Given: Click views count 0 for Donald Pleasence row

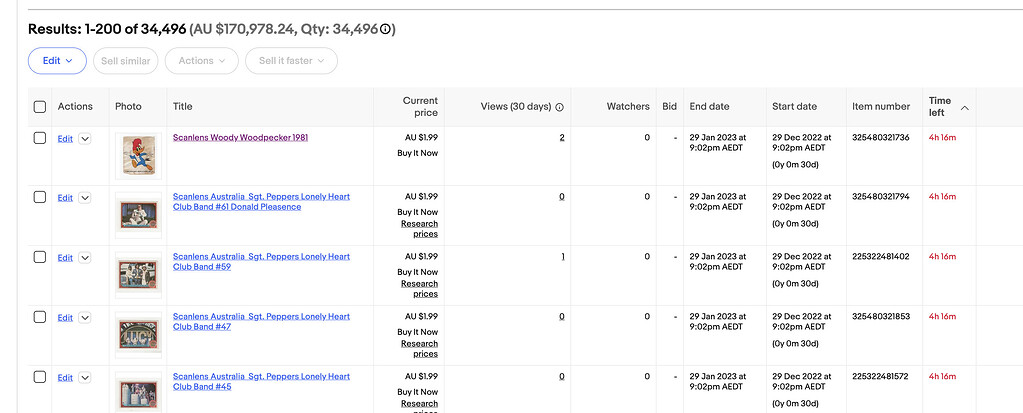Looking at the screenshot, I should click(x=562, y=197).
